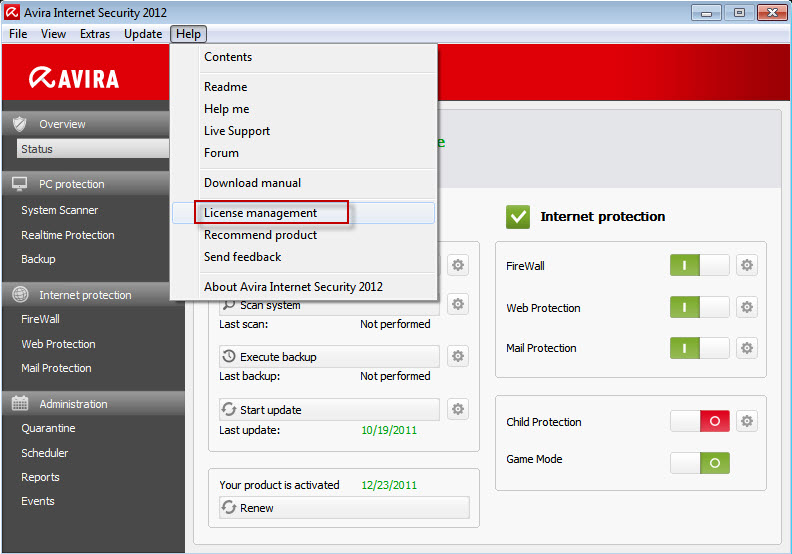Click the last update date 10/19/2011
The image size is (792, 554).
(389, 430)
